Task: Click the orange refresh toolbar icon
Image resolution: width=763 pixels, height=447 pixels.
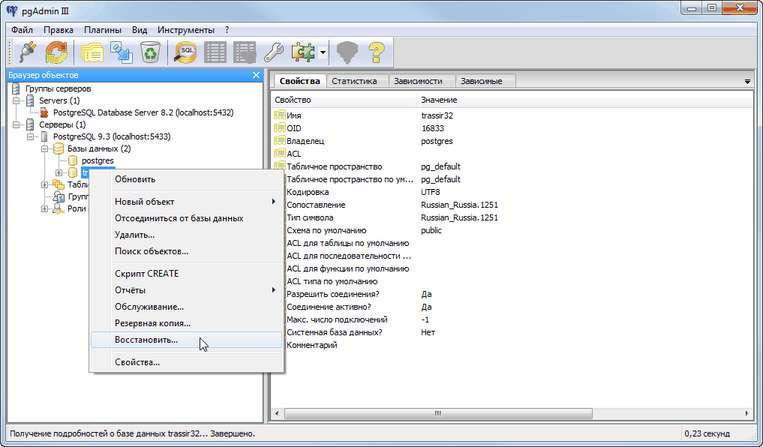Action: point(57,51)
